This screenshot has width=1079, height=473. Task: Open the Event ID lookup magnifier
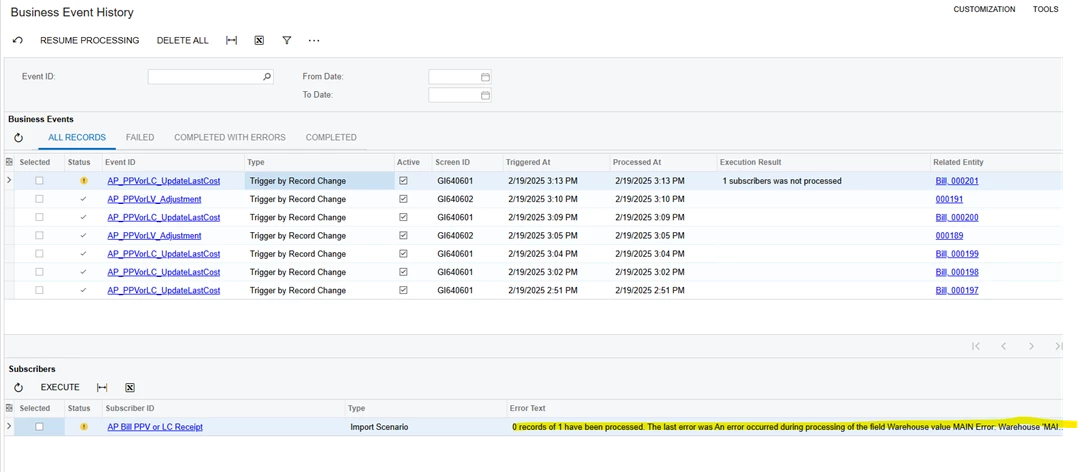(267, 77)
